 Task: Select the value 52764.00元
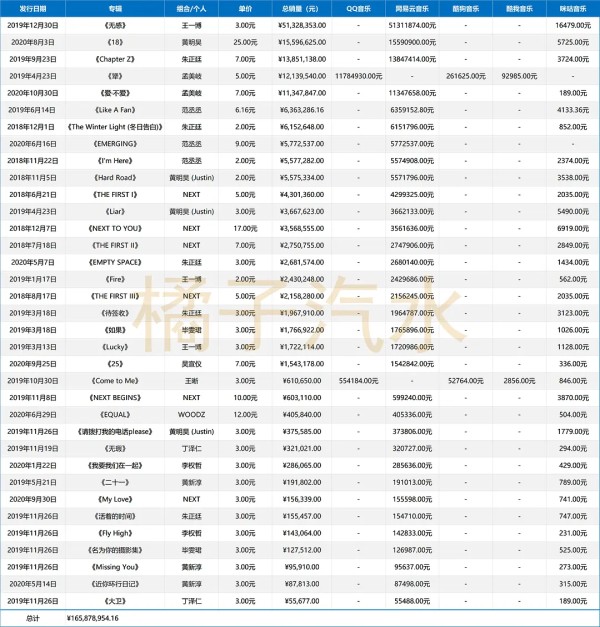(466, 381)
